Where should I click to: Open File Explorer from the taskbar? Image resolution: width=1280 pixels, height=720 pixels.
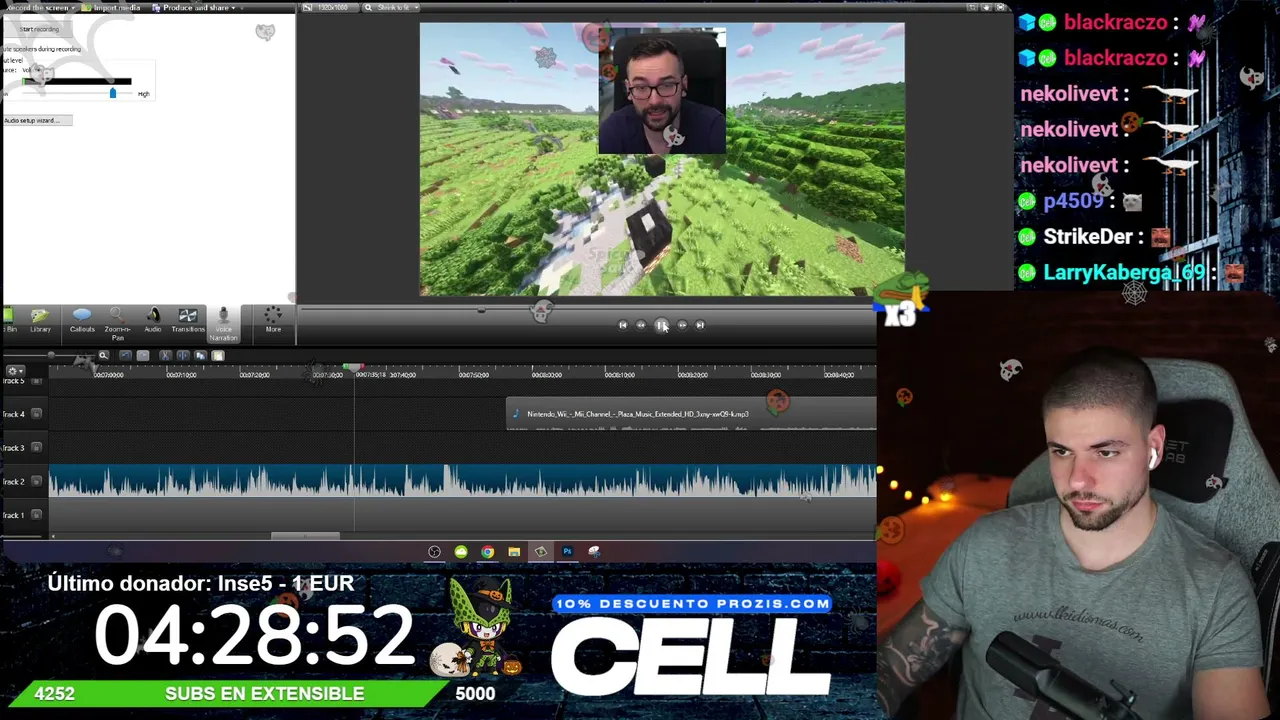pos(514,552)
